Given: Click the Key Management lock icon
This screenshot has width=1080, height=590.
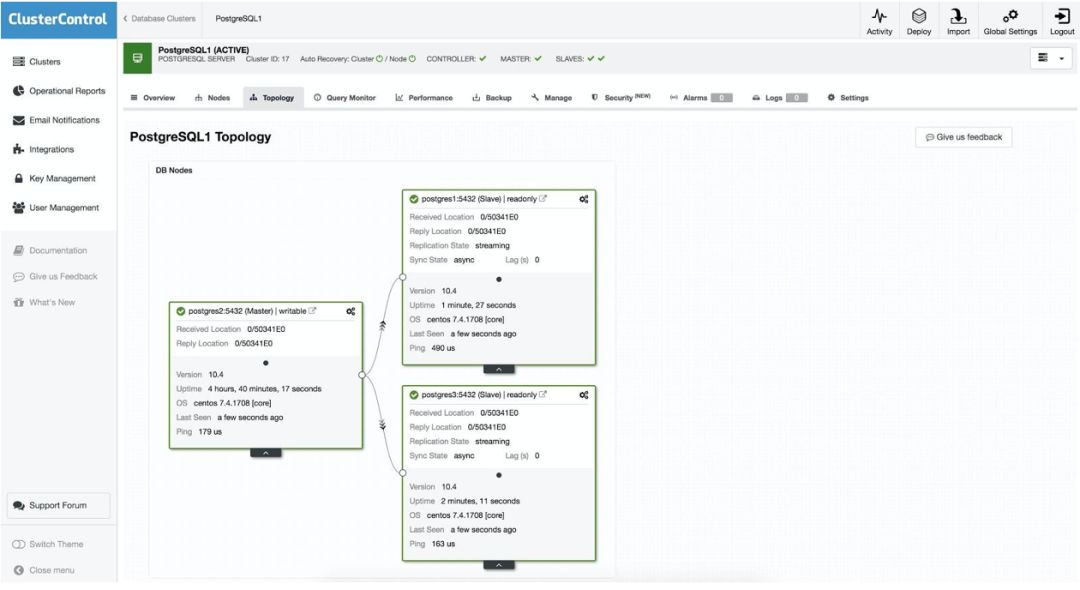Looking at the screenshot, I should click(x=19, y=178).
